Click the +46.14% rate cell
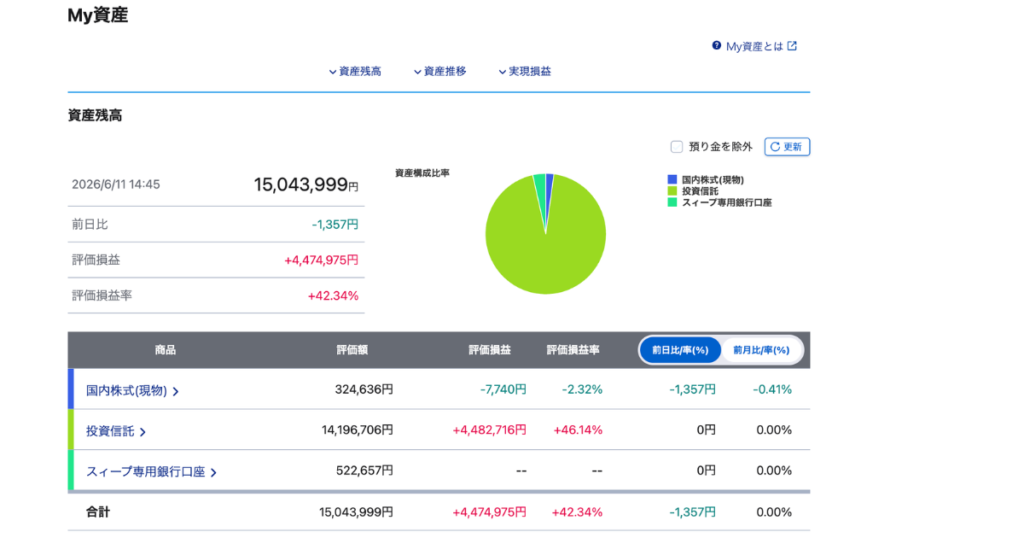 click(577, 430)
